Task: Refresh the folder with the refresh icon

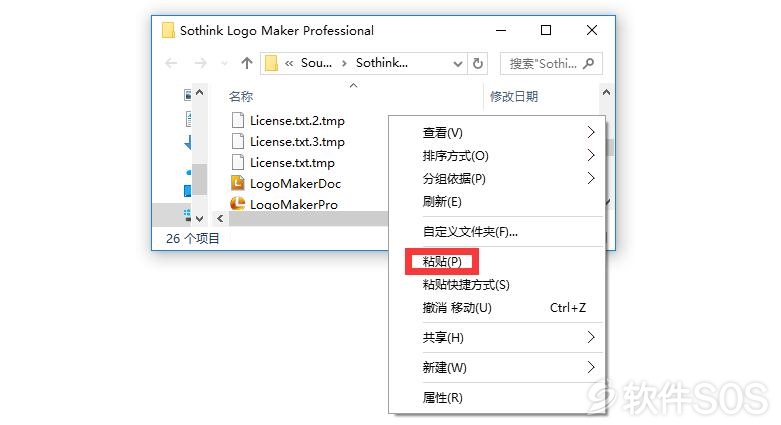Action: [477, 64]
